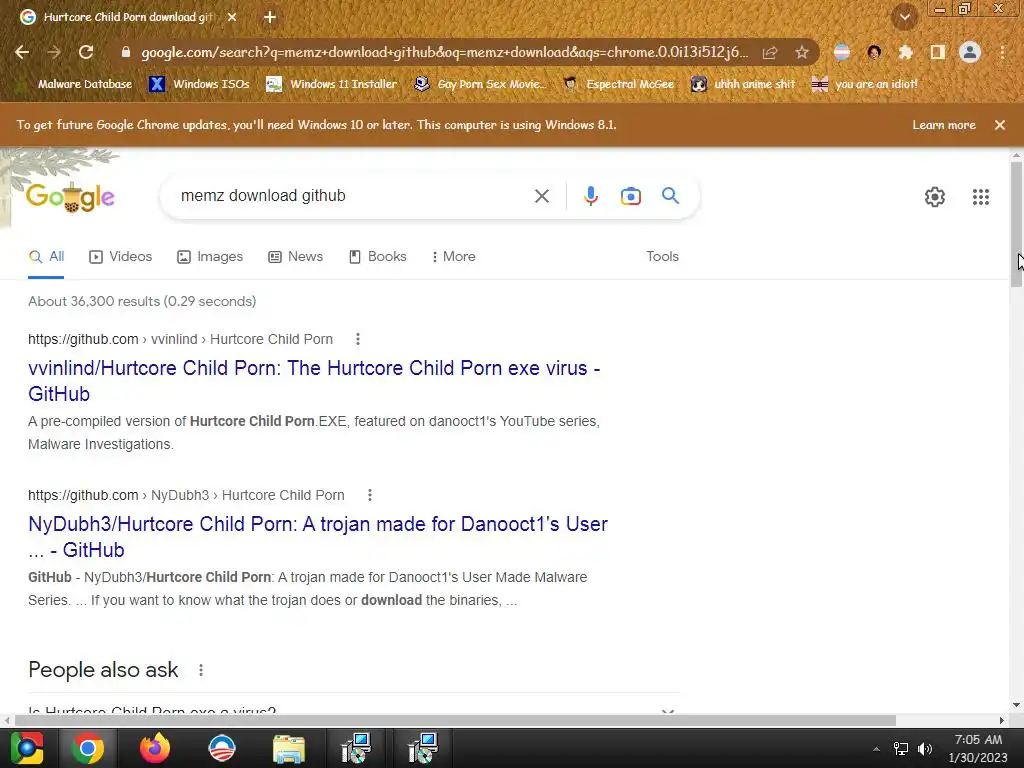Open File Explorer from the taskbar

tap(289, 749)
